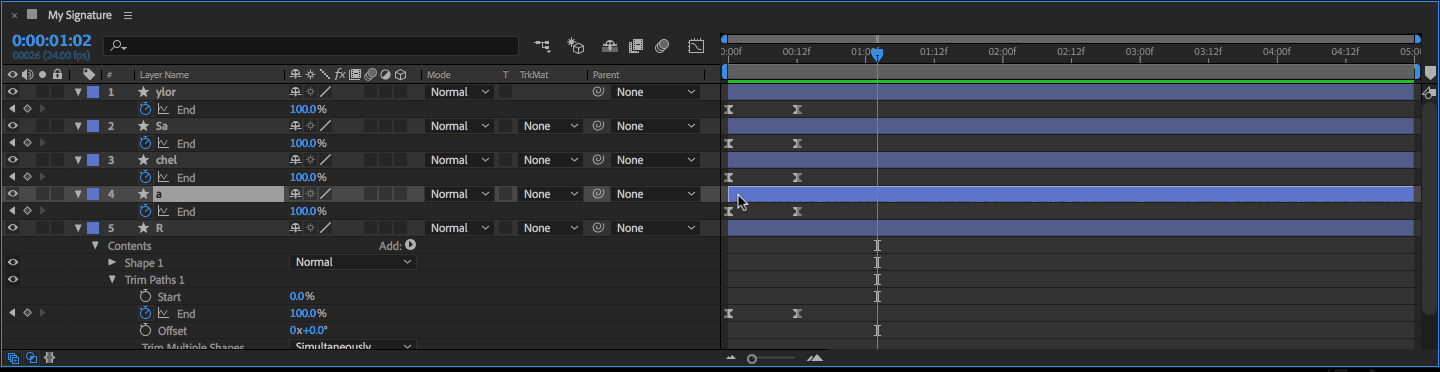Adjust the timeline zoom slider

(x=752, y=358)
